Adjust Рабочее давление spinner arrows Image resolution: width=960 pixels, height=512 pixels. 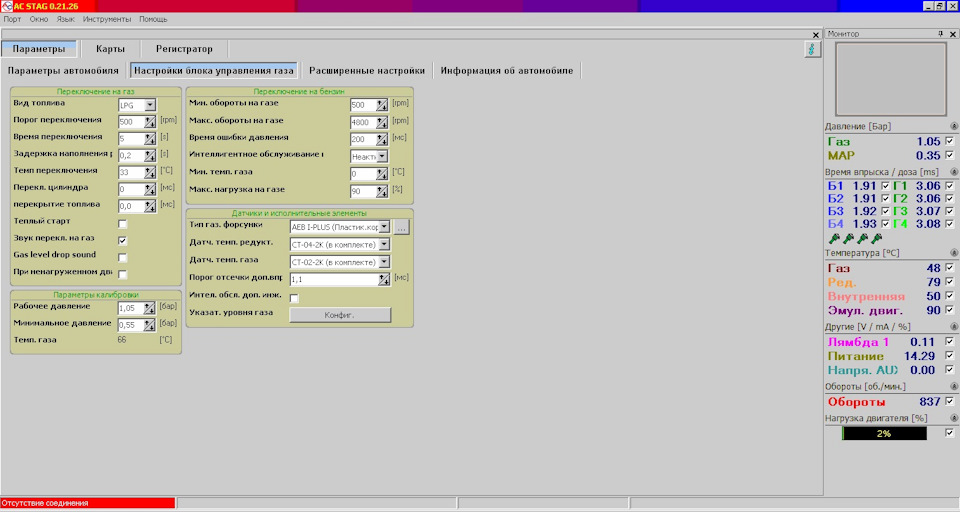pyautogui.click(x=149, y=308)
